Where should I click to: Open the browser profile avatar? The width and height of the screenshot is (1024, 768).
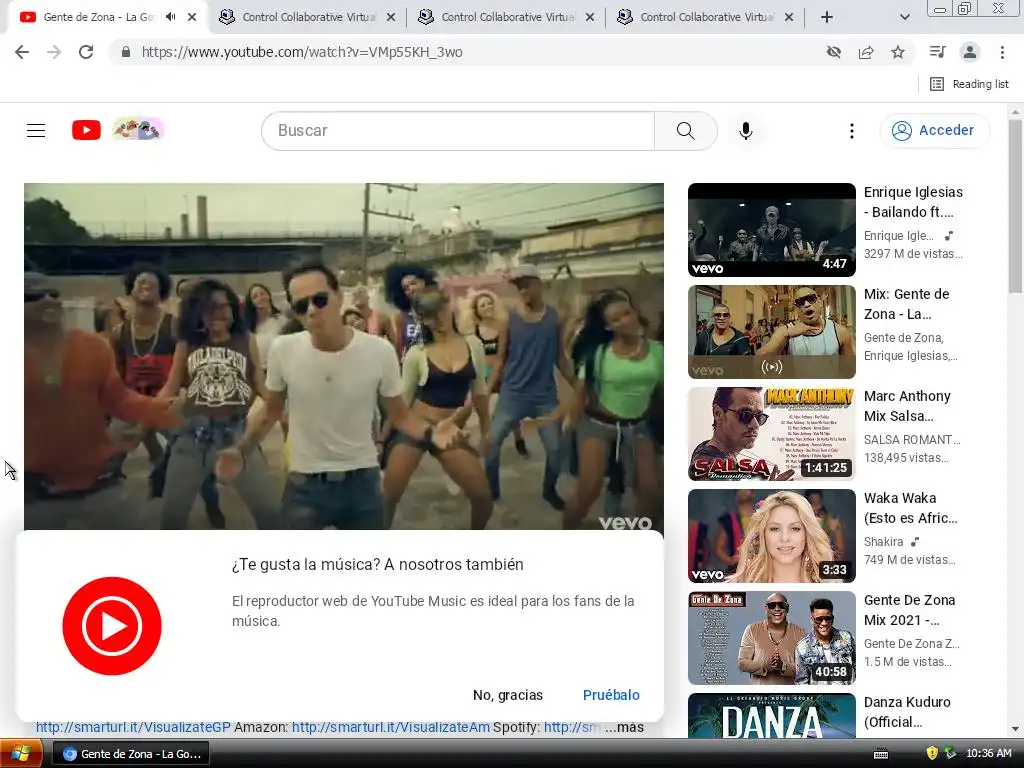tap(970, 52)
